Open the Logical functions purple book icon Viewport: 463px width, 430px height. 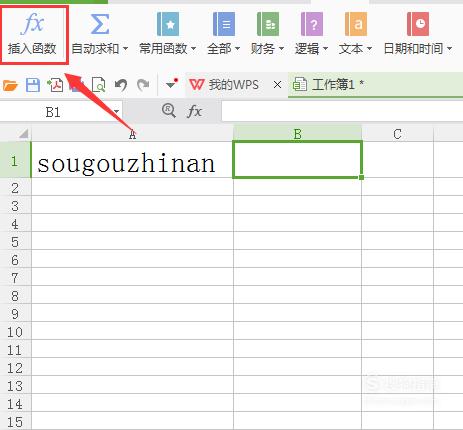(x=312, y=24)
